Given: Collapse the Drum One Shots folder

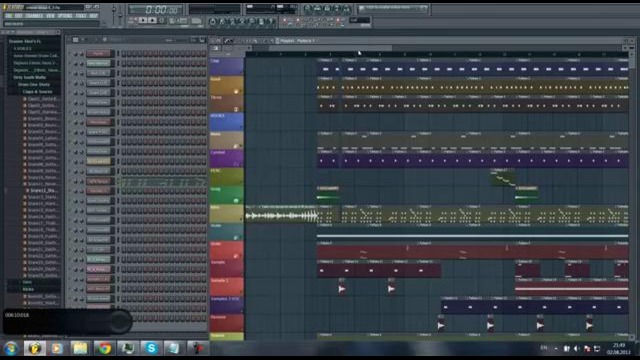Looking at the screenshot, I should pos(34,84).
